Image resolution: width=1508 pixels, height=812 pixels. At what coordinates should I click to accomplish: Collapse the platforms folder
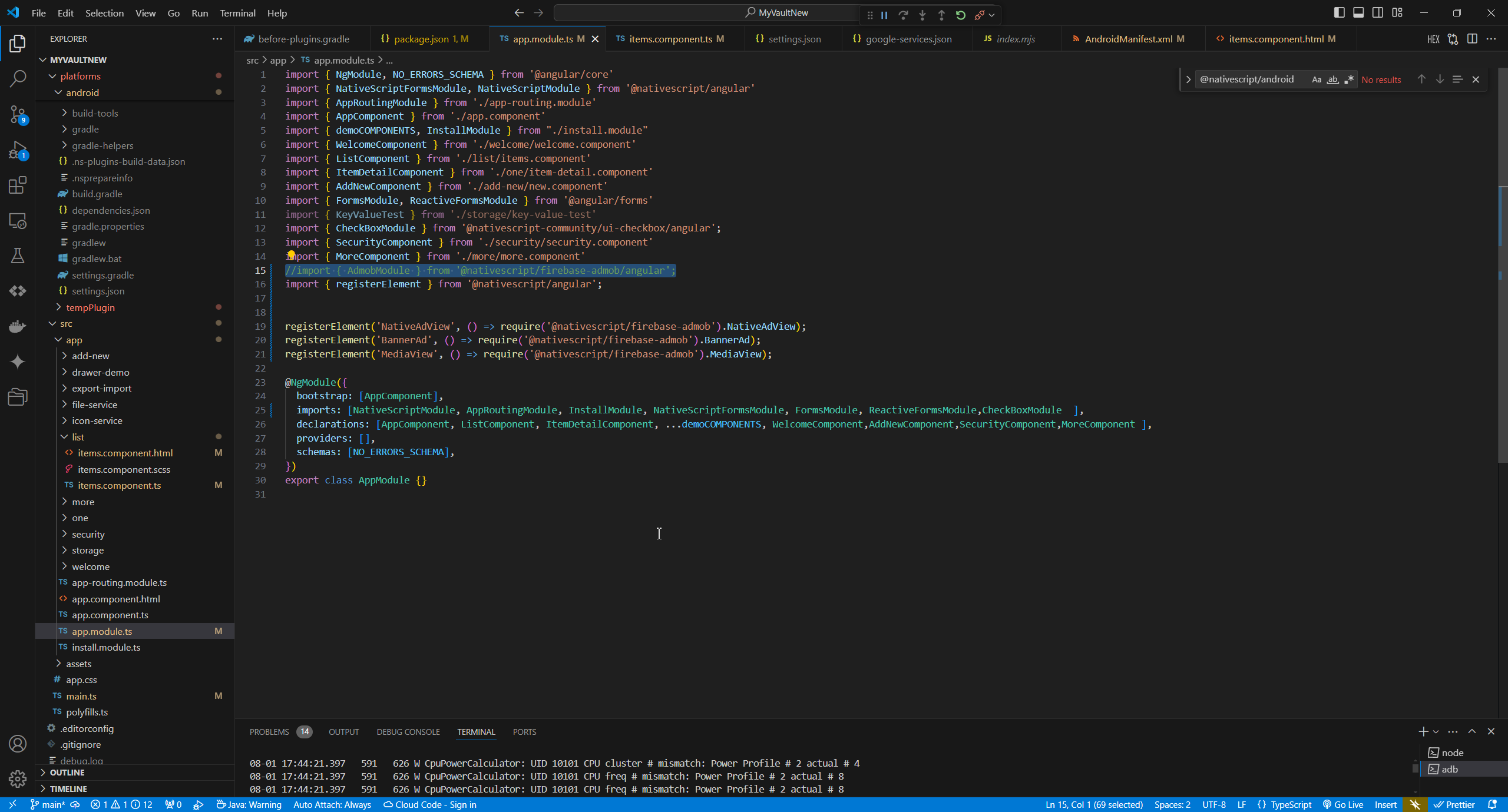pos(80,76)
